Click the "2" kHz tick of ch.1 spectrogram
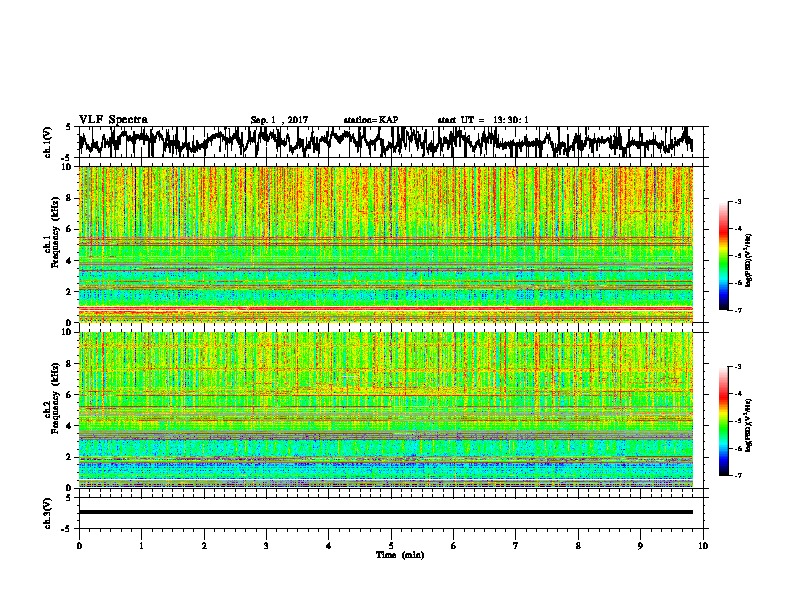The height and width of the screenshot is (612, 792). (x=70, y=292)
